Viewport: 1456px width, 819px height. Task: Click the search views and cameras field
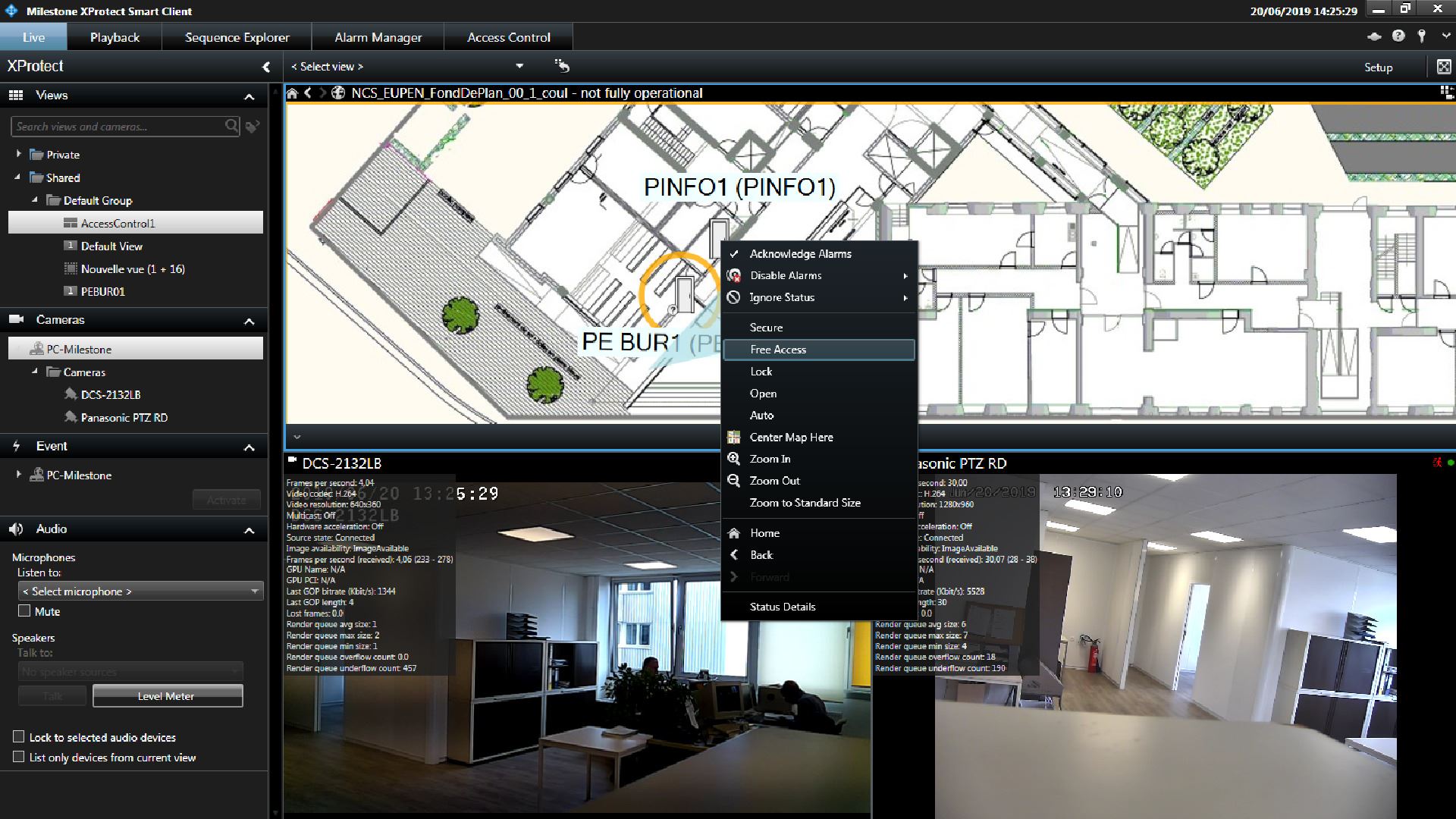pyautogui.click(x=118, y=127)
